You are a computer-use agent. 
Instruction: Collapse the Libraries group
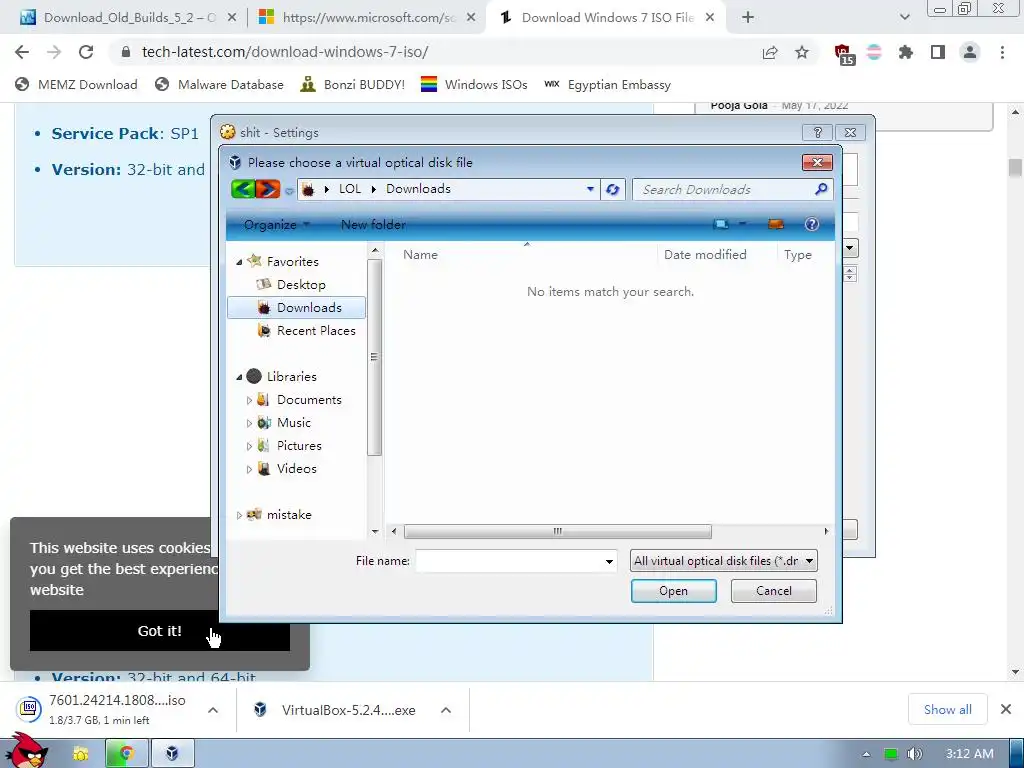pyautogui.click(x=239, y=377)
